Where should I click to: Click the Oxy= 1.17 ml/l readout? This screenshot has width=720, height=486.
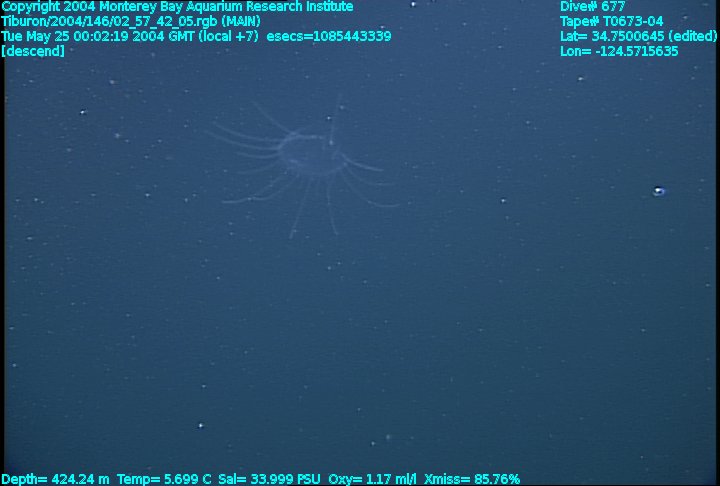(x=373, y=480)
